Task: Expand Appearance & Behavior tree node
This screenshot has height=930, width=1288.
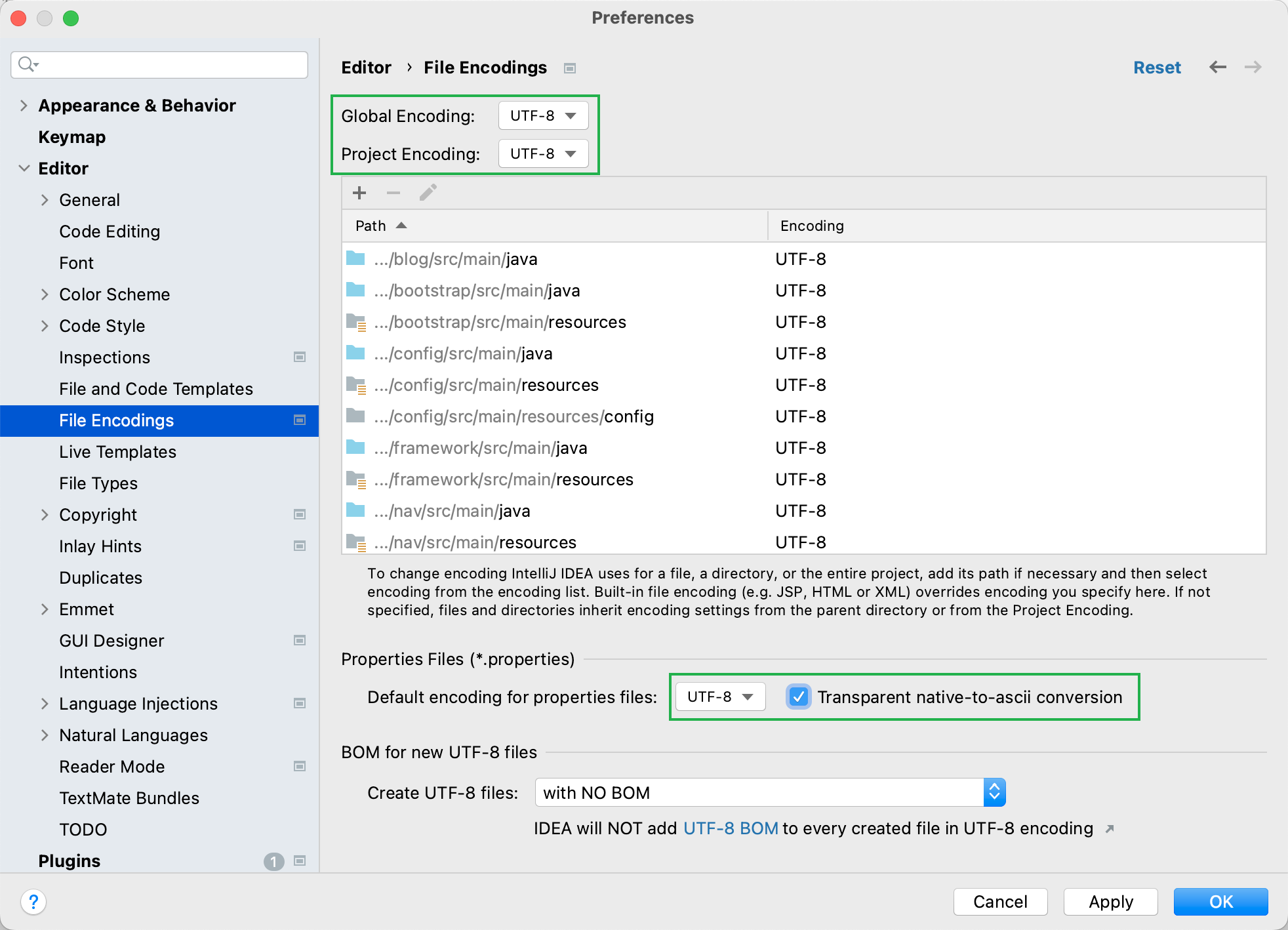Action: [24, 106]
